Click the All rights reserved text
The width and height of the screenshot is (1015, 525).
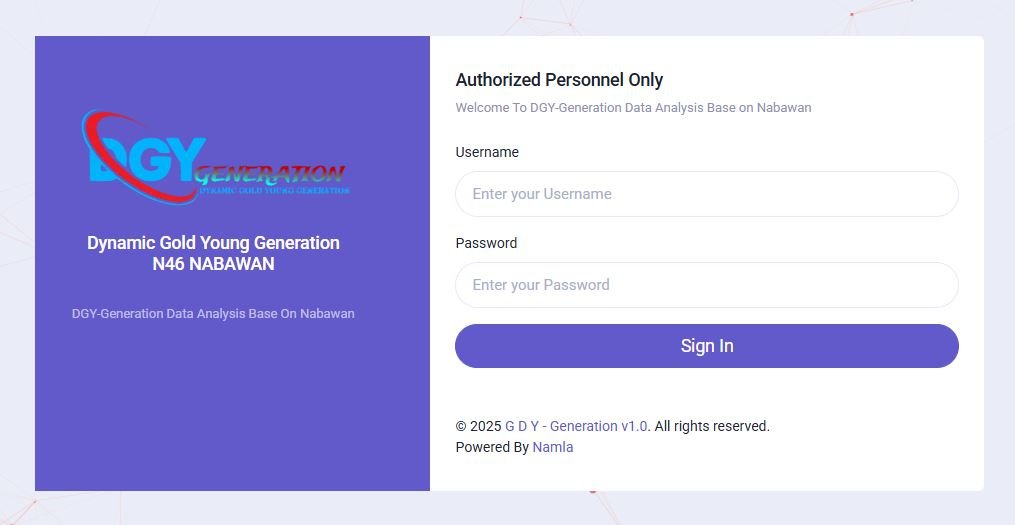712,426
